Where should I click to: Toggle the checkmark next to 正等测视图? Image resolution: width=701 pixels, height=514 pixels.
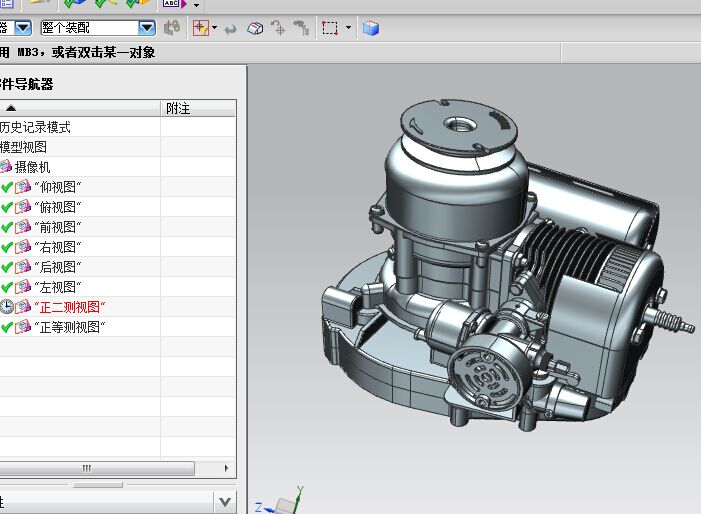pyautogui.click(x=7, y=327)
